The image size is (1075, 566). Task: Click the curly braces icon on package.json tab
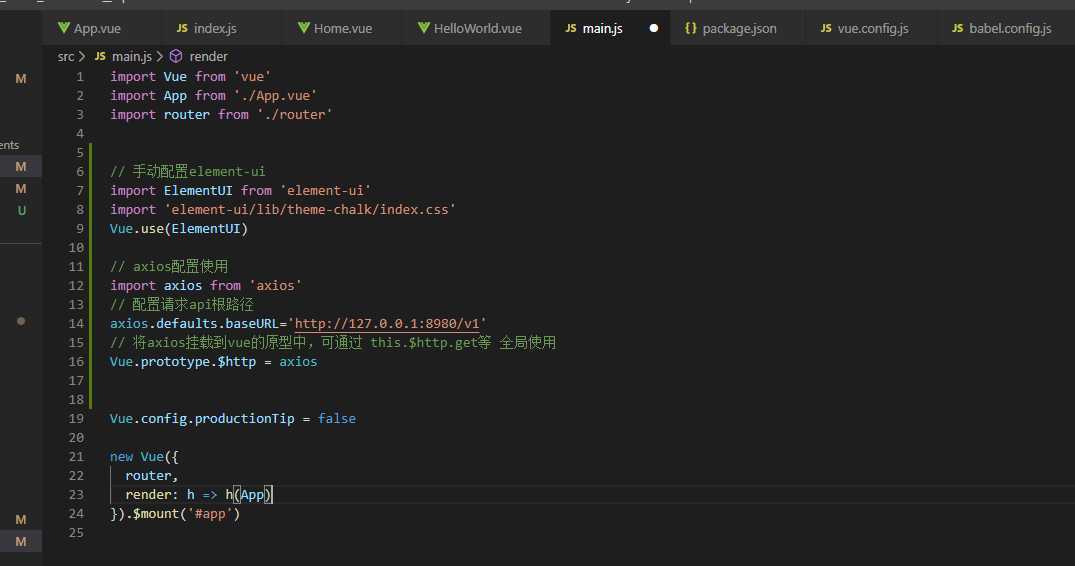tap(690, 28)
